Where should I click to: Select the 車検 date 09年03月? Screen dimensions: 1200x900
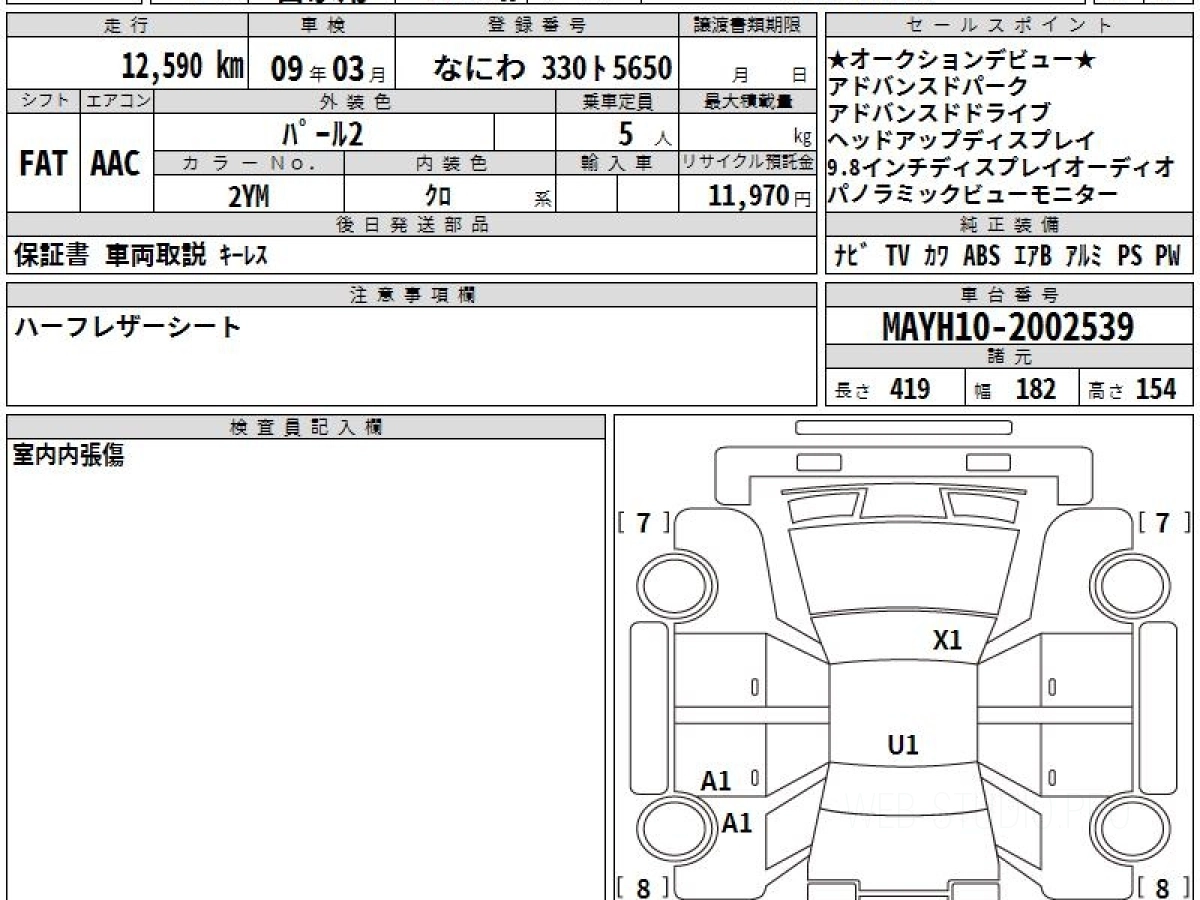328,69
